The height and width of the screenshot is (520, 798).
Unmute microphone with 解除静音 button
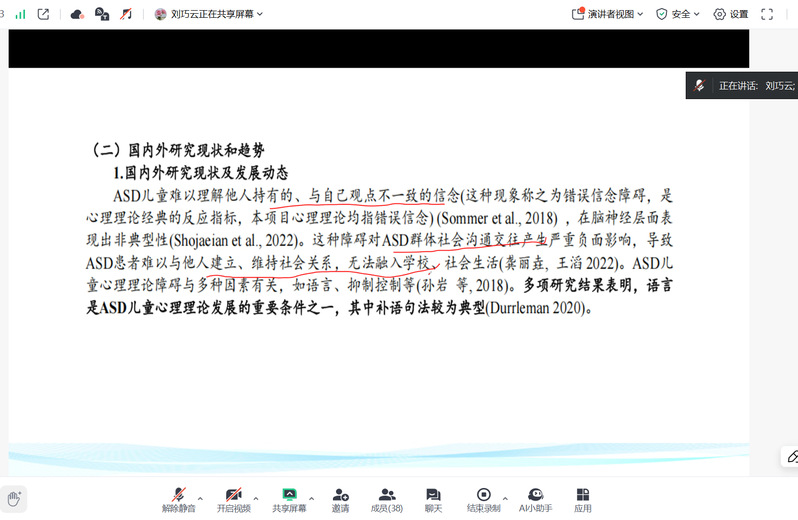(178, 499)
